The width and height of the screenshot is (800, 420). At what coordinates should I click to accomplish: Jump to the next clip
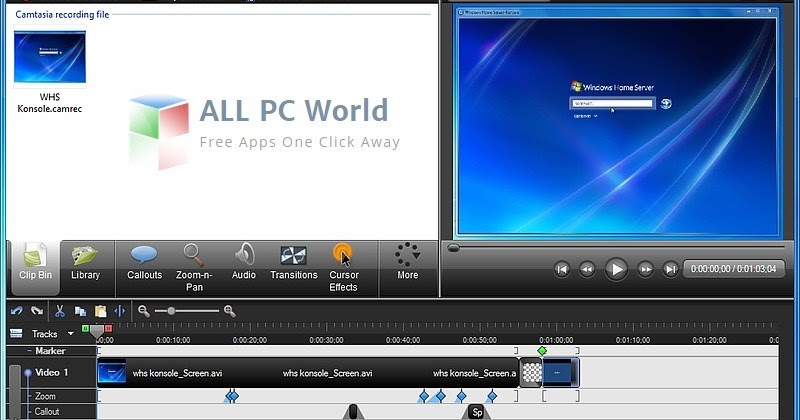670,269
